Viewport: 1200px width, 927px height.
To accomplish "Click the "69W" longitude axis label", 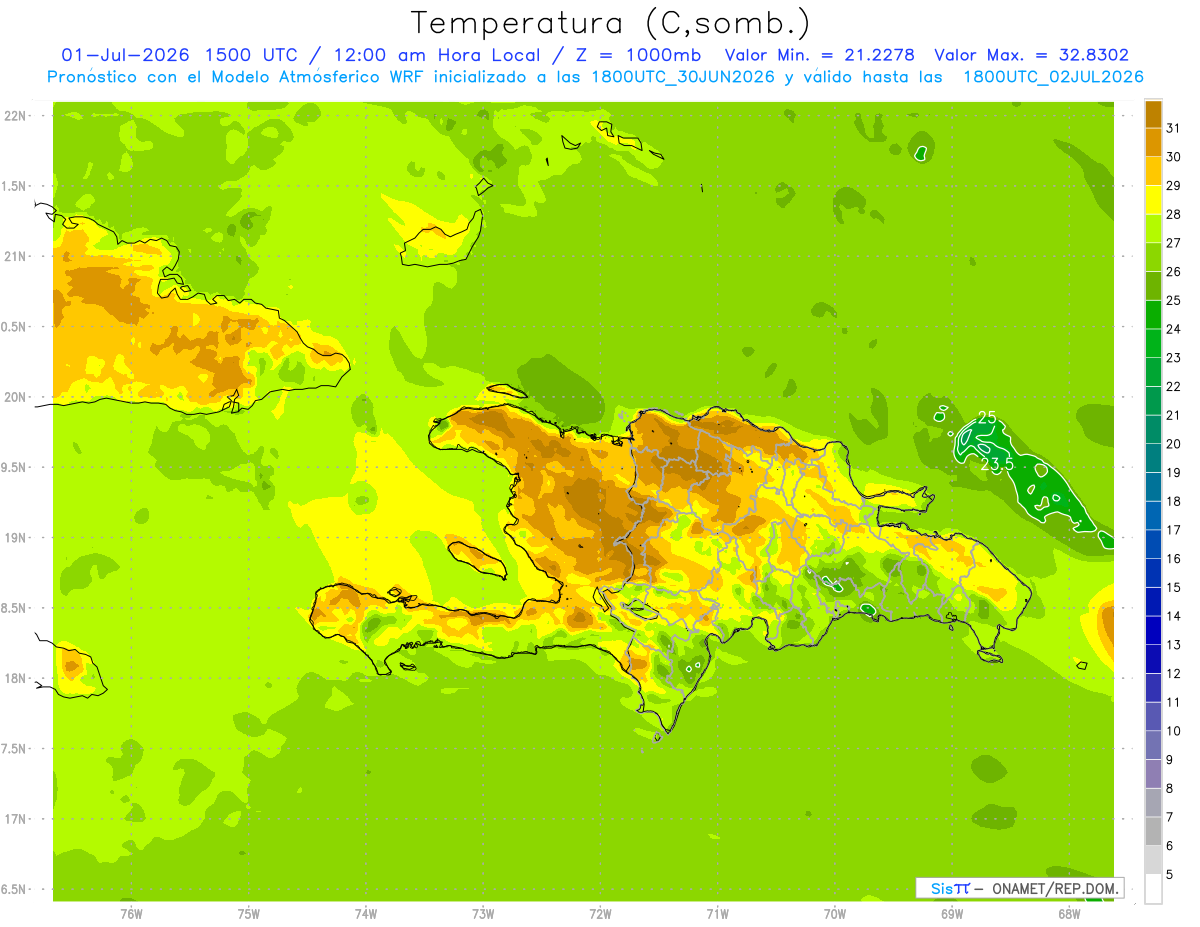I will 952,913.
